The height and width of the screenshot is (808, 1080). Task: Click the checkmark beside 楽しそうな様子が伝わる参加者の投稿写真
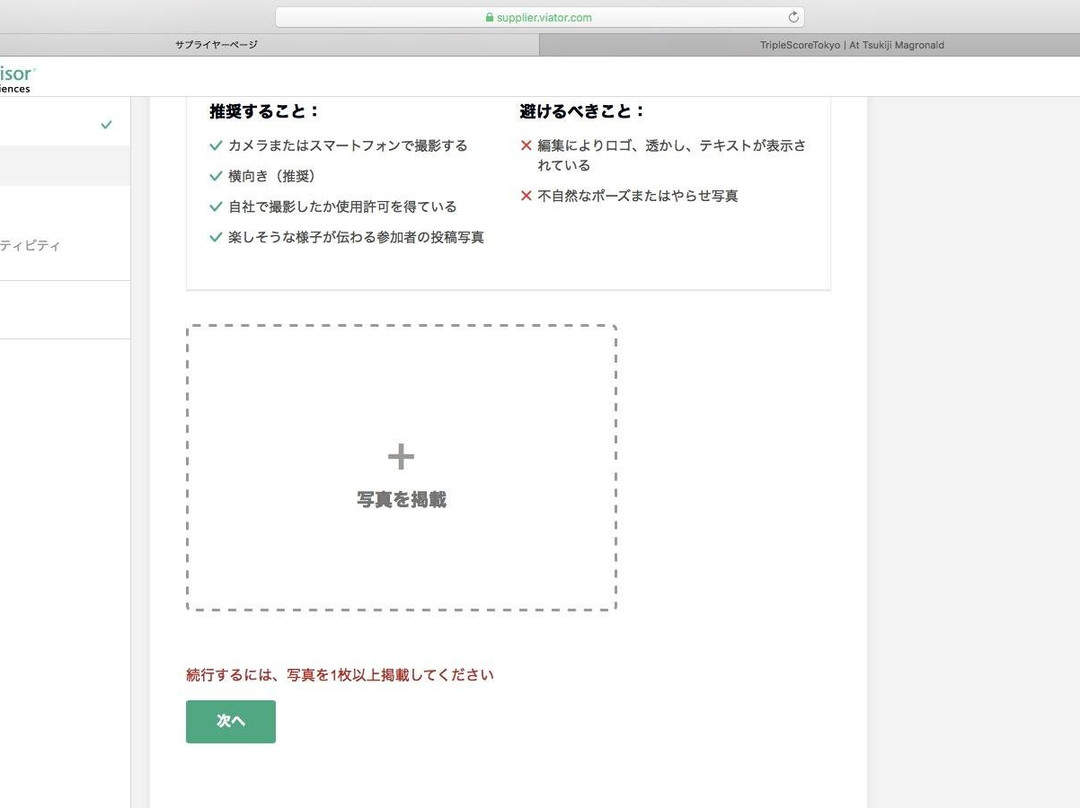[216, 237]
